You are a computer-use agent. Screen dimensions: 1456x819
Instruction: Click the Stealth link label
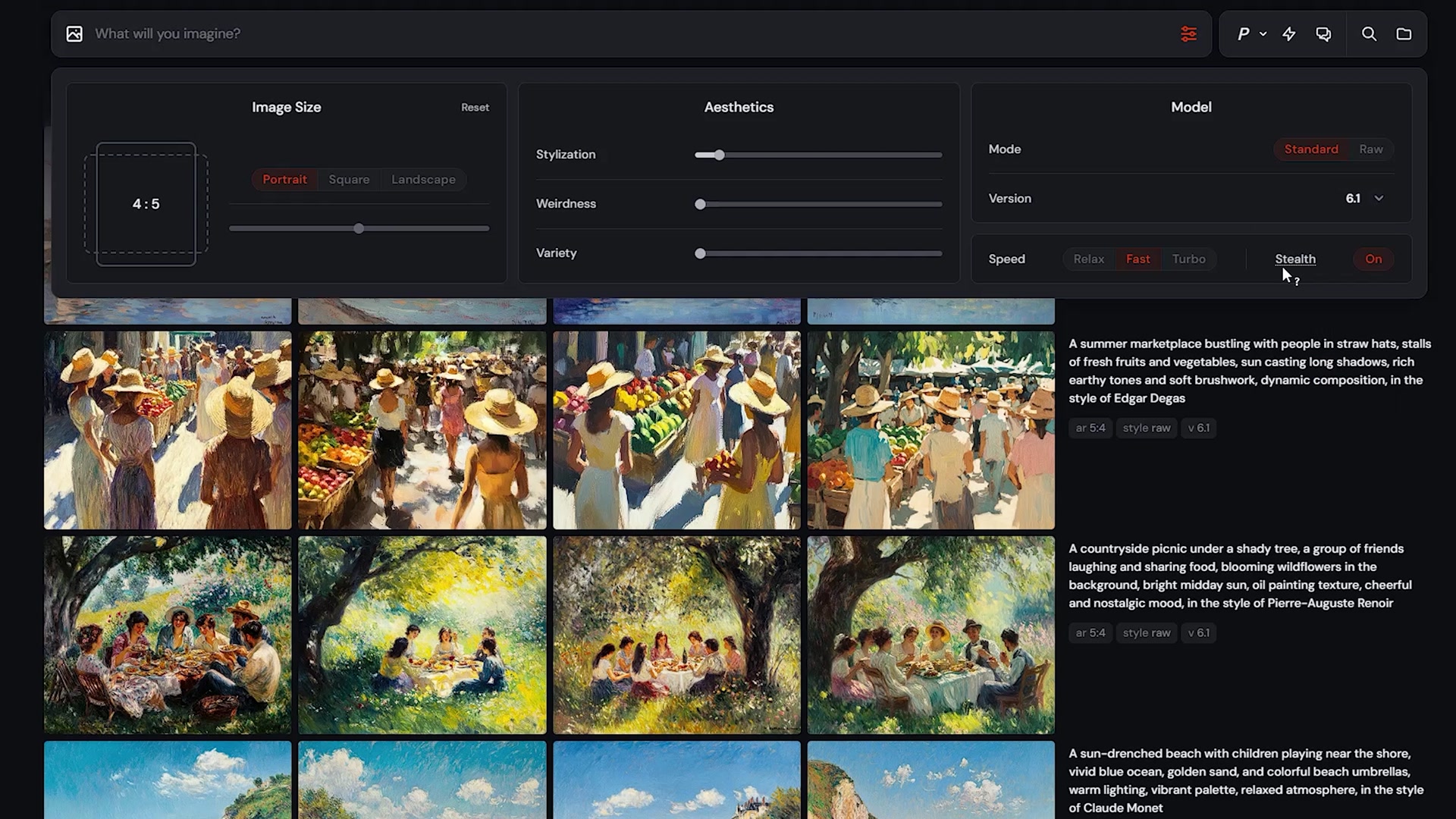1295,259
